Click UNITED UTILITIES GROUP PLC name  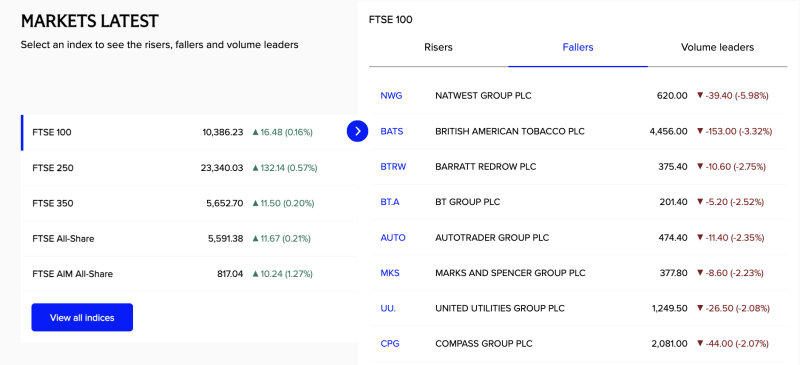tap(500, 308)
